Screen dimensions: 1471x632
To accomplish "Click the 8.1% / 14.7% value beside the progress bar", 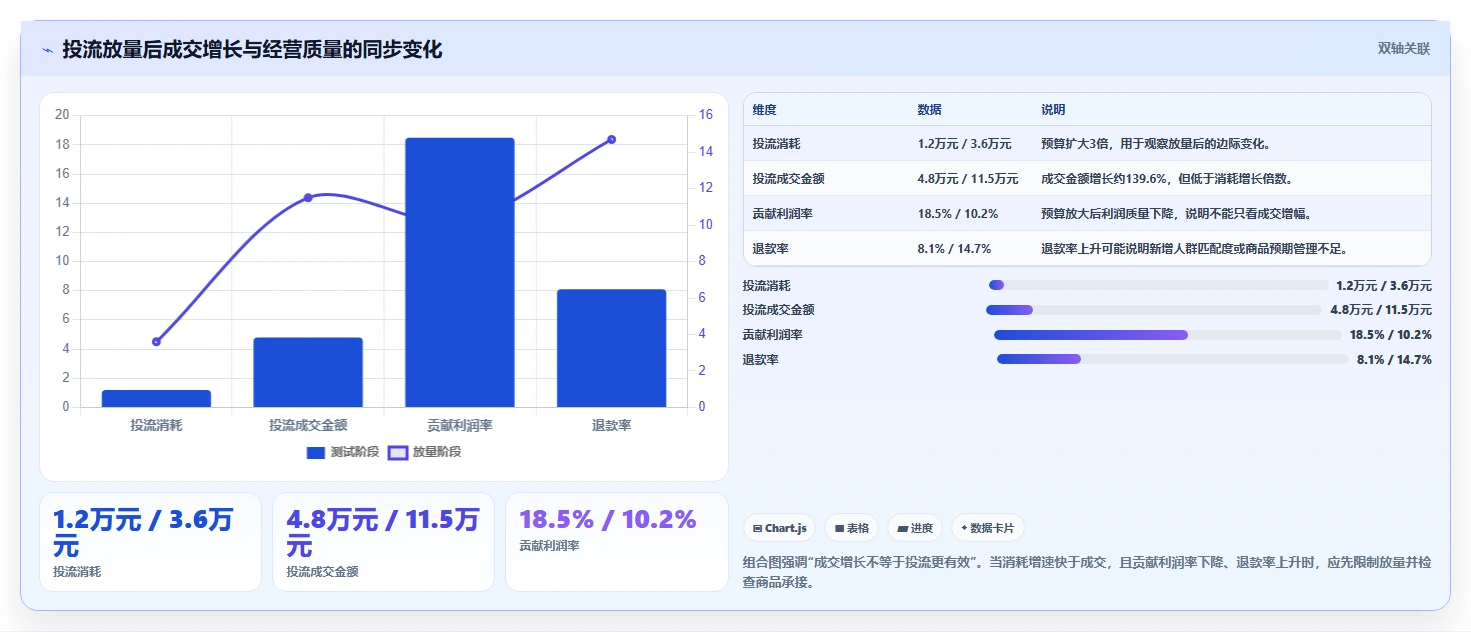I will pyautogui.click(x=1394, y=359).
